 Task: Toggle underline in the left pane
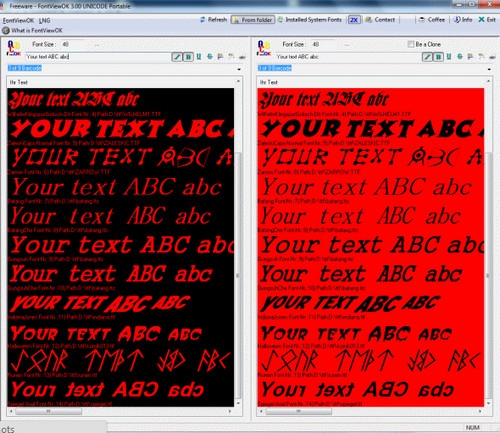(x=199, y=57)
